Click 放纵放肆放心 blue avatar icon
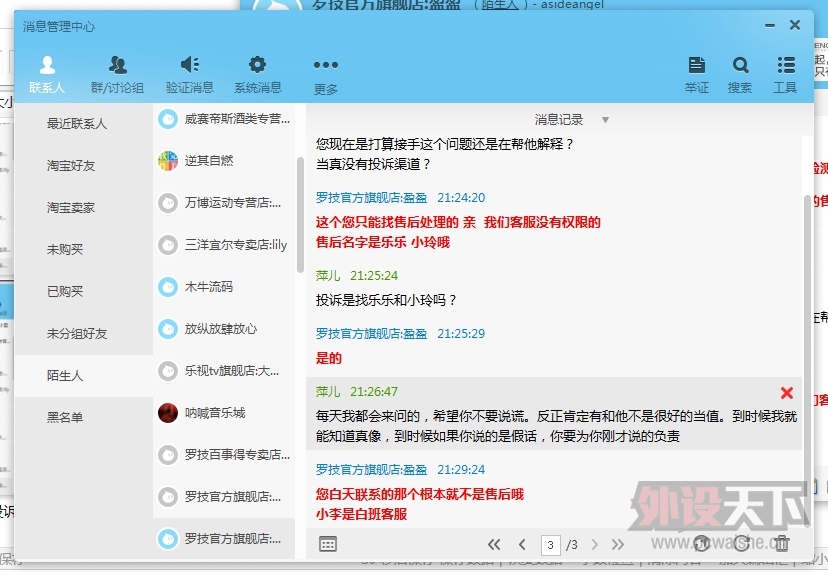The width and height of the screenshot is (828, 576). point(168,329)
